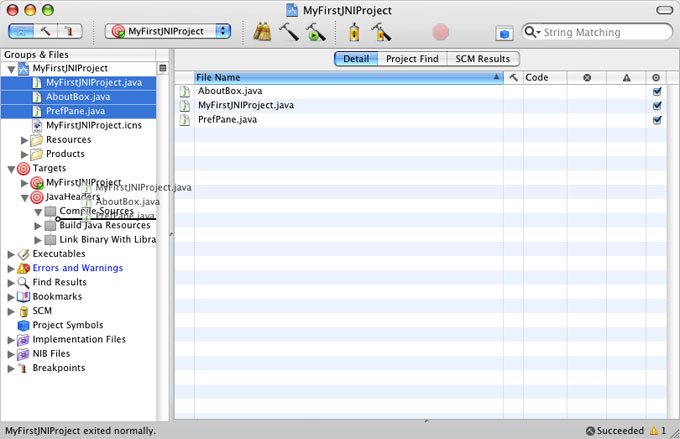Uncheck target checkbox for MyFirstJNIProject.java
Screen dimensions: 680x439
click(x=657, y=106)
